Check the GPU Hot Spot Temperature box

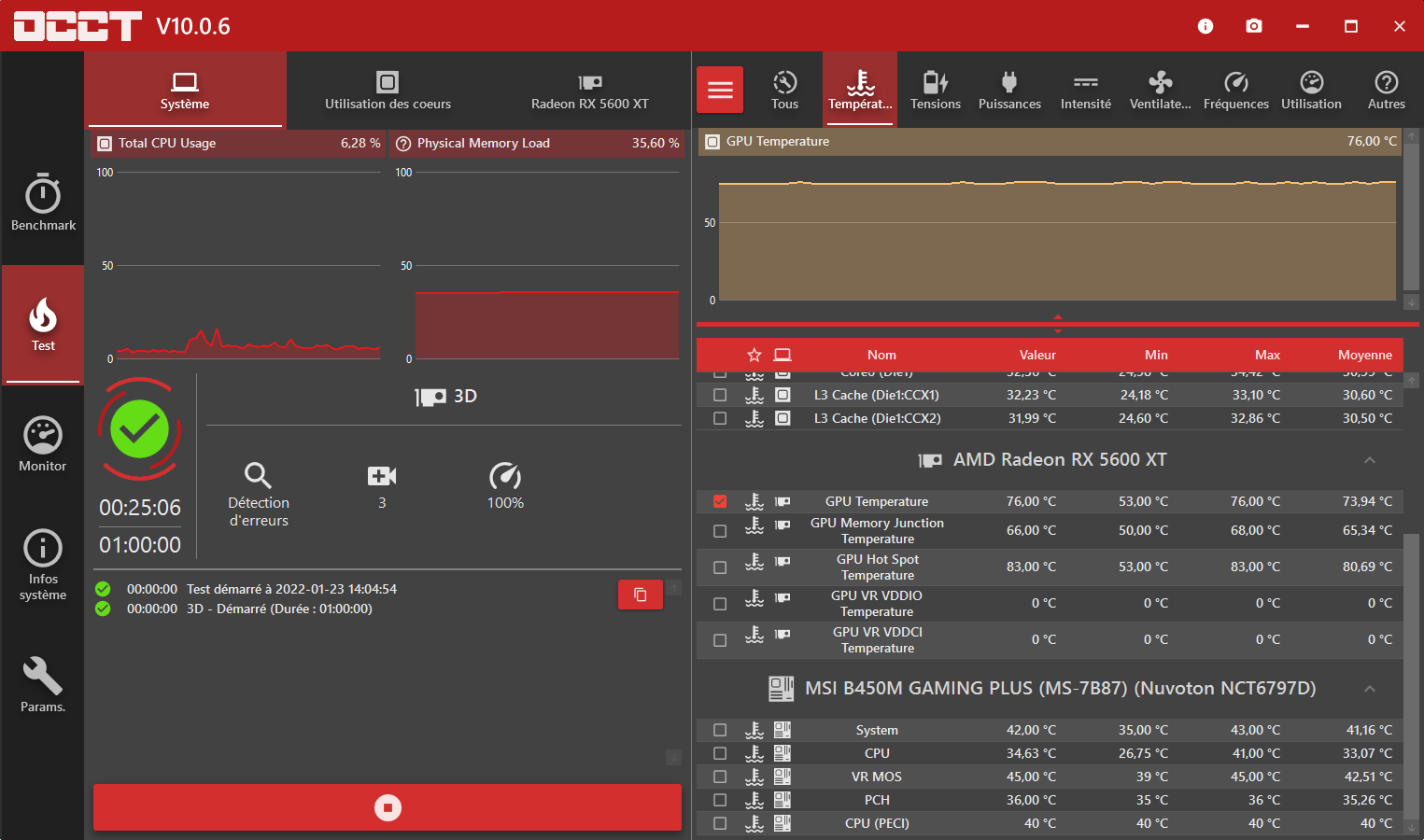pyautogui.click(x=720, y=567)
